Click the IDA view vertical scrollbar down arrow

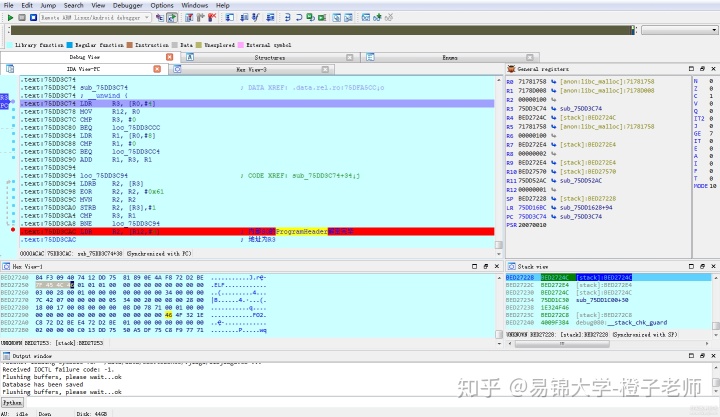[499, 253]
